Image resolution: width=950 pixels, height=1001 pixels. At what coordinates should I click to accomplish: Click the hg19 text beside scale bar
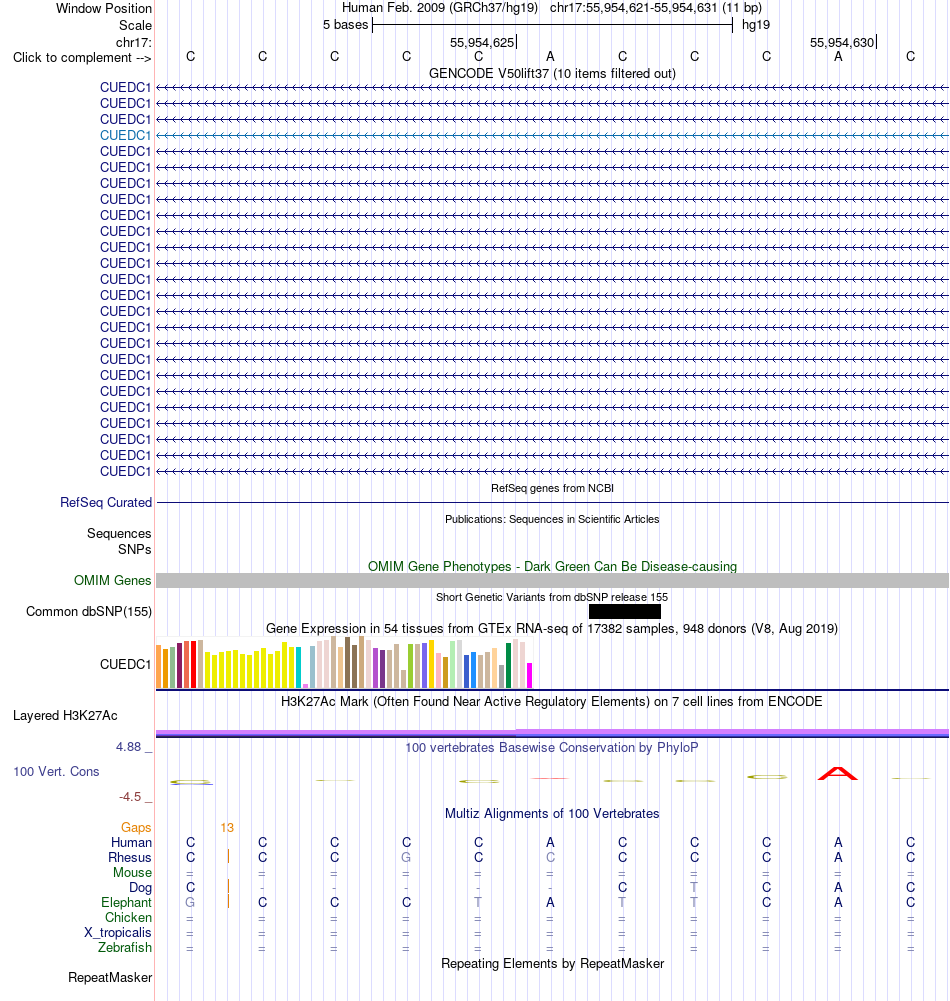[x=756, y=25]
